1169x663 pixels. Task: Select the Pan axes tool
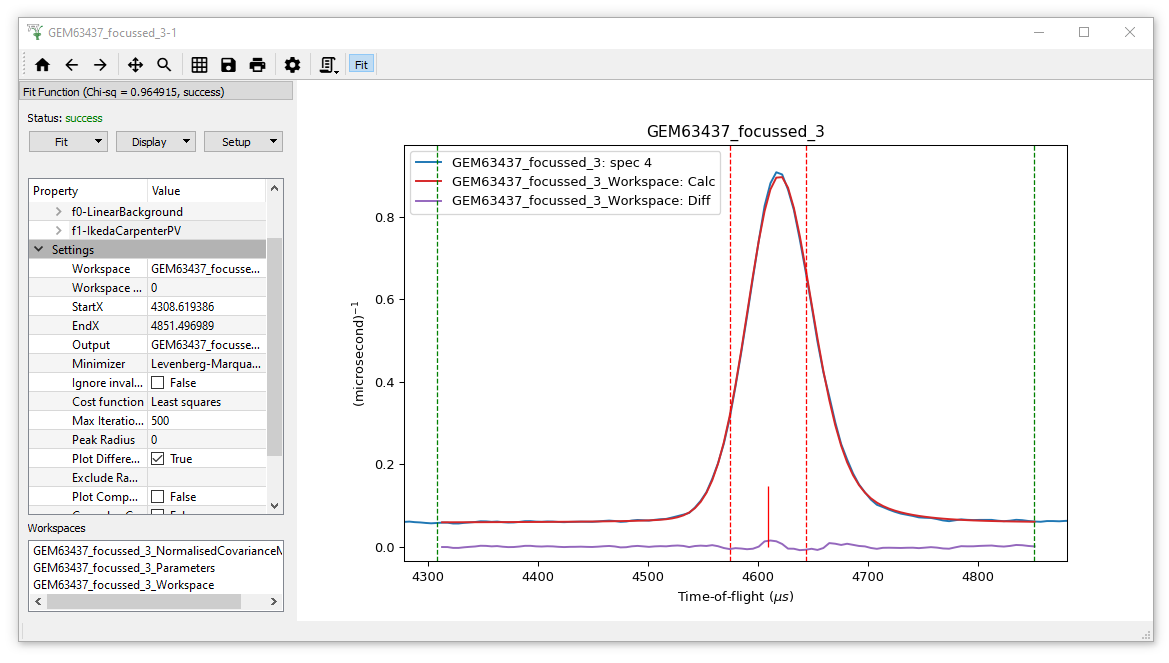click(135, 65)
